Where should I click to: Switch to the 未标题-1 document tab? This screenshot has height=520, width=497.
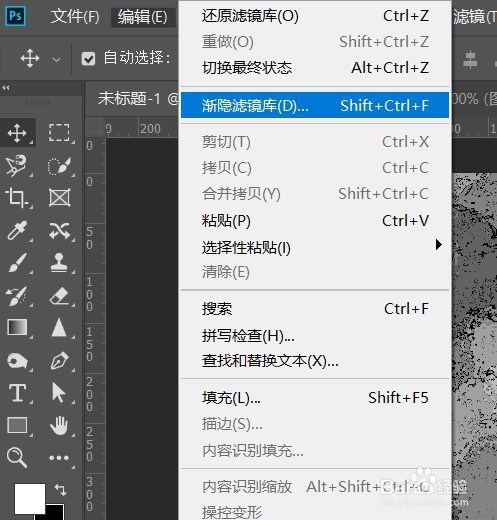[132, 99]
